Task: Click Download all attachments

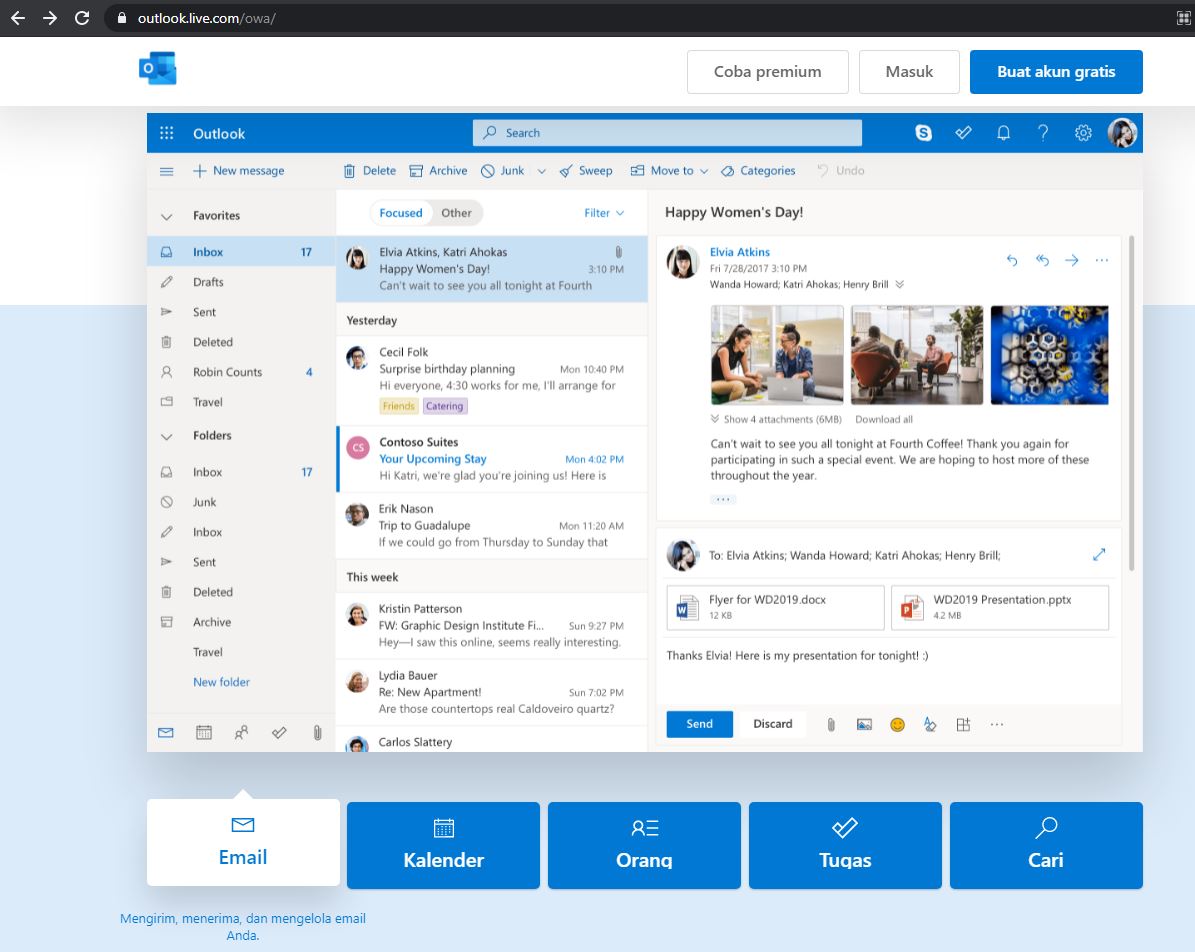Action: (x=883, y=419)
